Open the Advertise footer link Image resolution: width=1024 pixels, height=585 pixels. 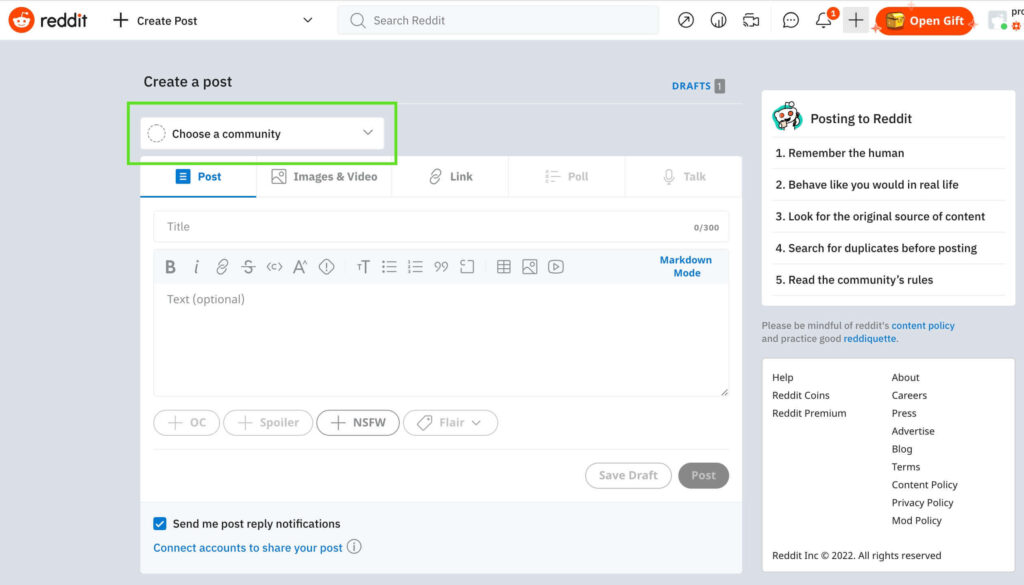point(913,431)
